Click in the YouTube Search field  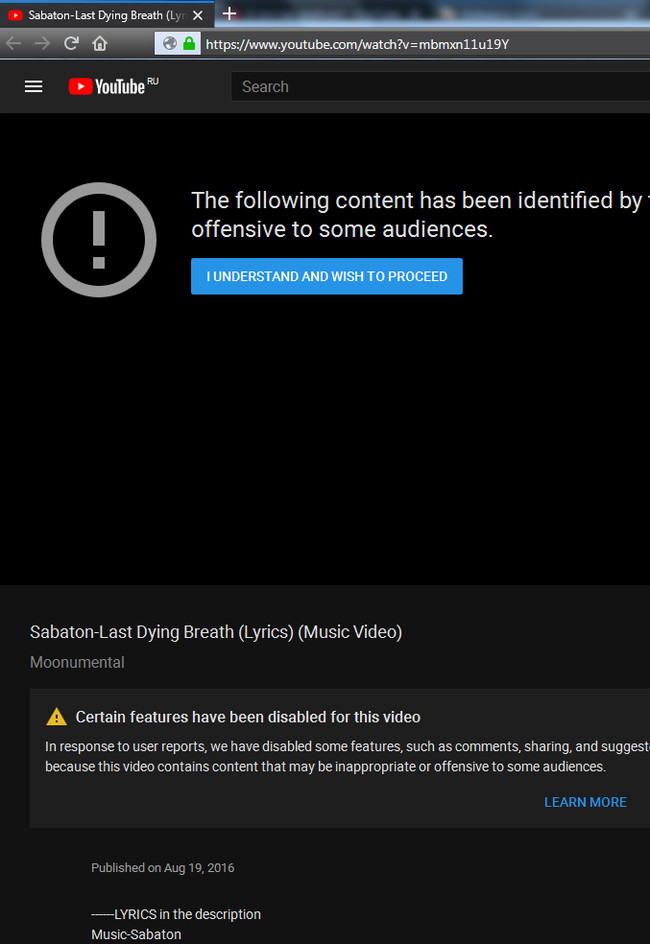pos(440,87)
